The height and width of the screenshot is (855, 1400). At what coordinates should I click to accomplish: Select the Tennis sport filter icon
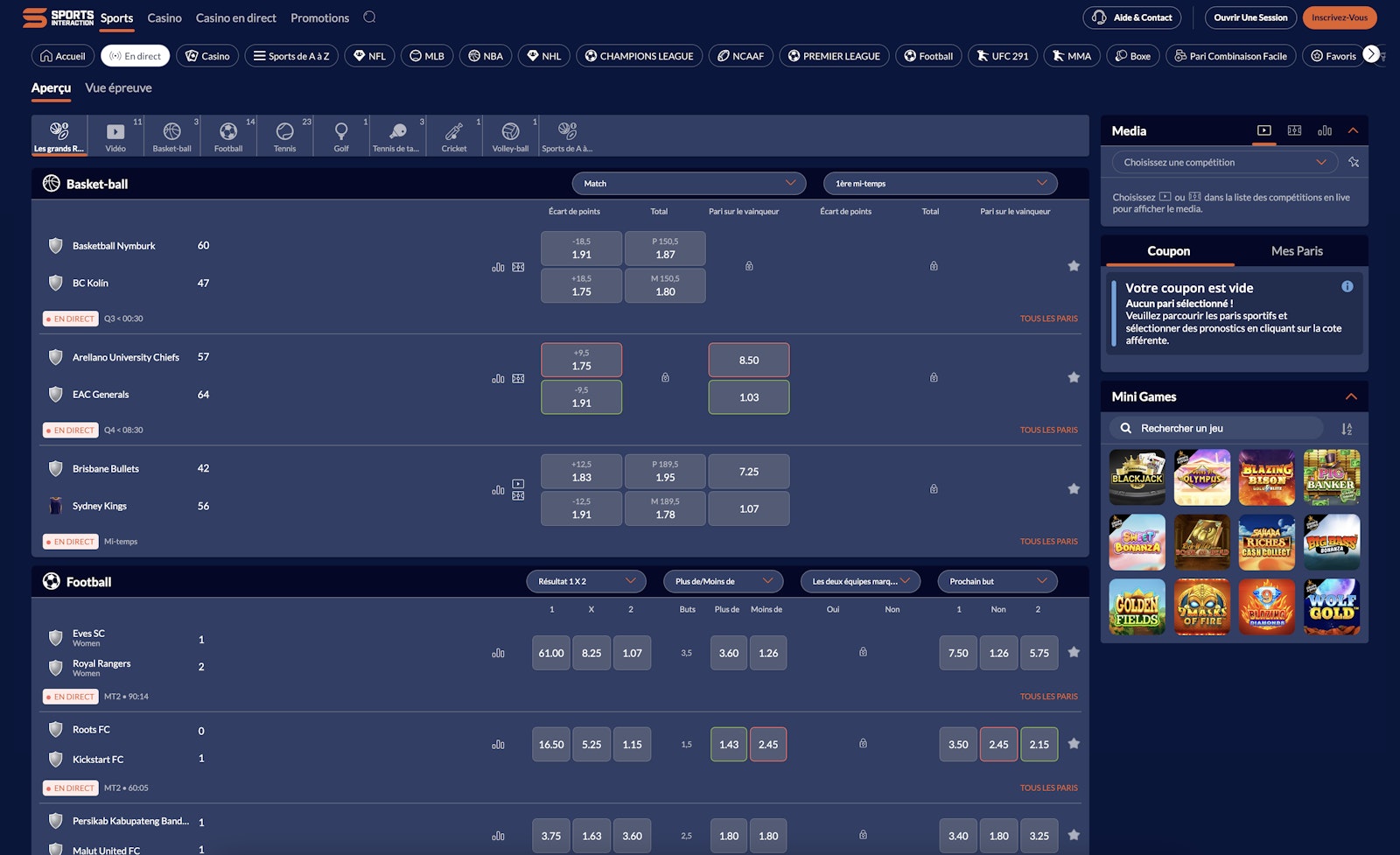point(284,133)
